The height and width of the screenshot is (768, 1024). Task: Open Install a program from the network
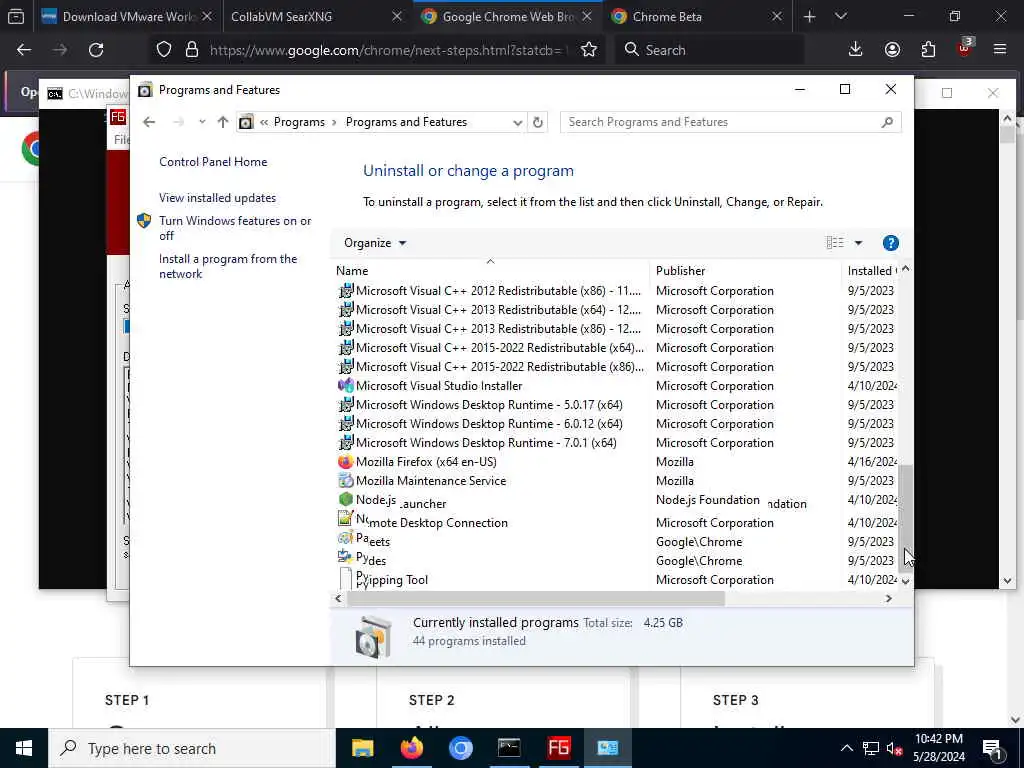[x=228, y=266]
